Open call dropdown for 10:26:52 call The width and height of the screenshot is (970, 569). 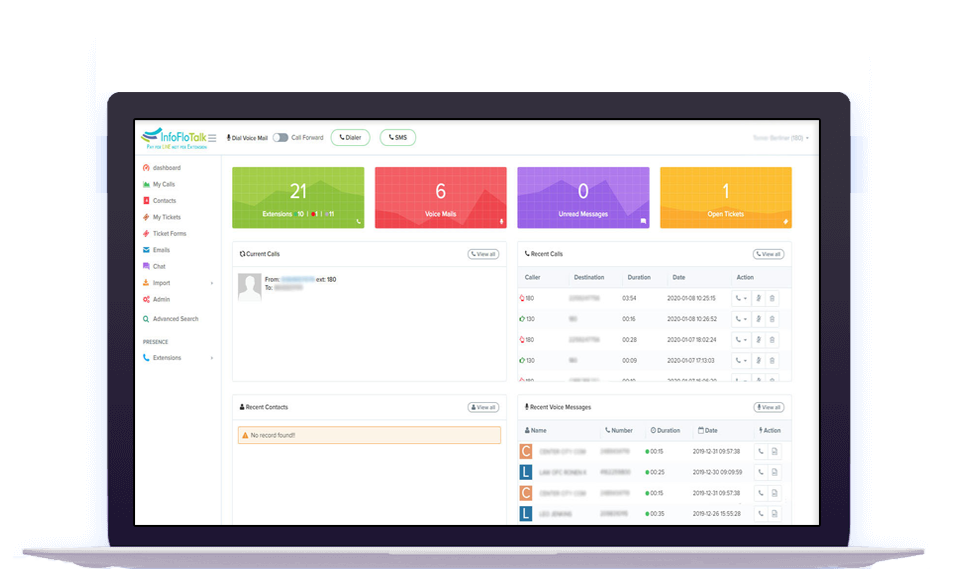[x=741, y=319]
